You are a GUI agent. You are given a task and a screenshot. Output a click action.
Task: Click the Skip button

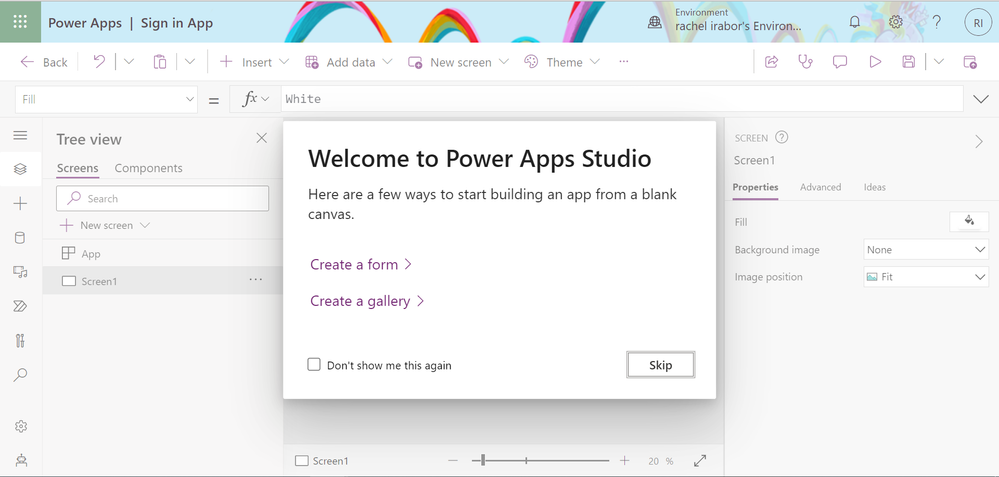pos(661,365)
